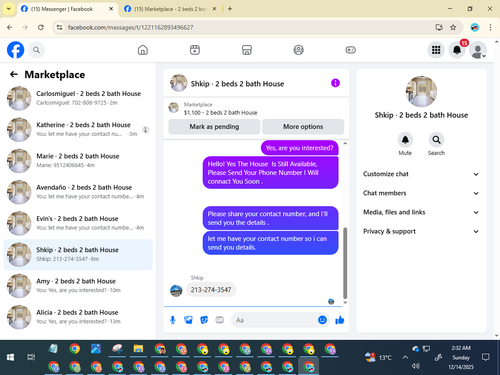Click Shkip's sender avatar by phone number
500x375 pixels.
(176, 291)
